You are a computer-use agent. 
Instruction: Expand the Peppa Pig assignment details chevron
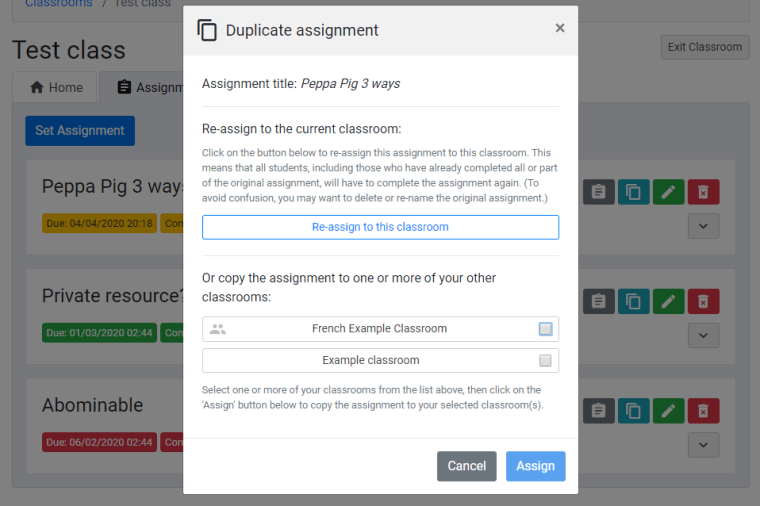(703, 226)
